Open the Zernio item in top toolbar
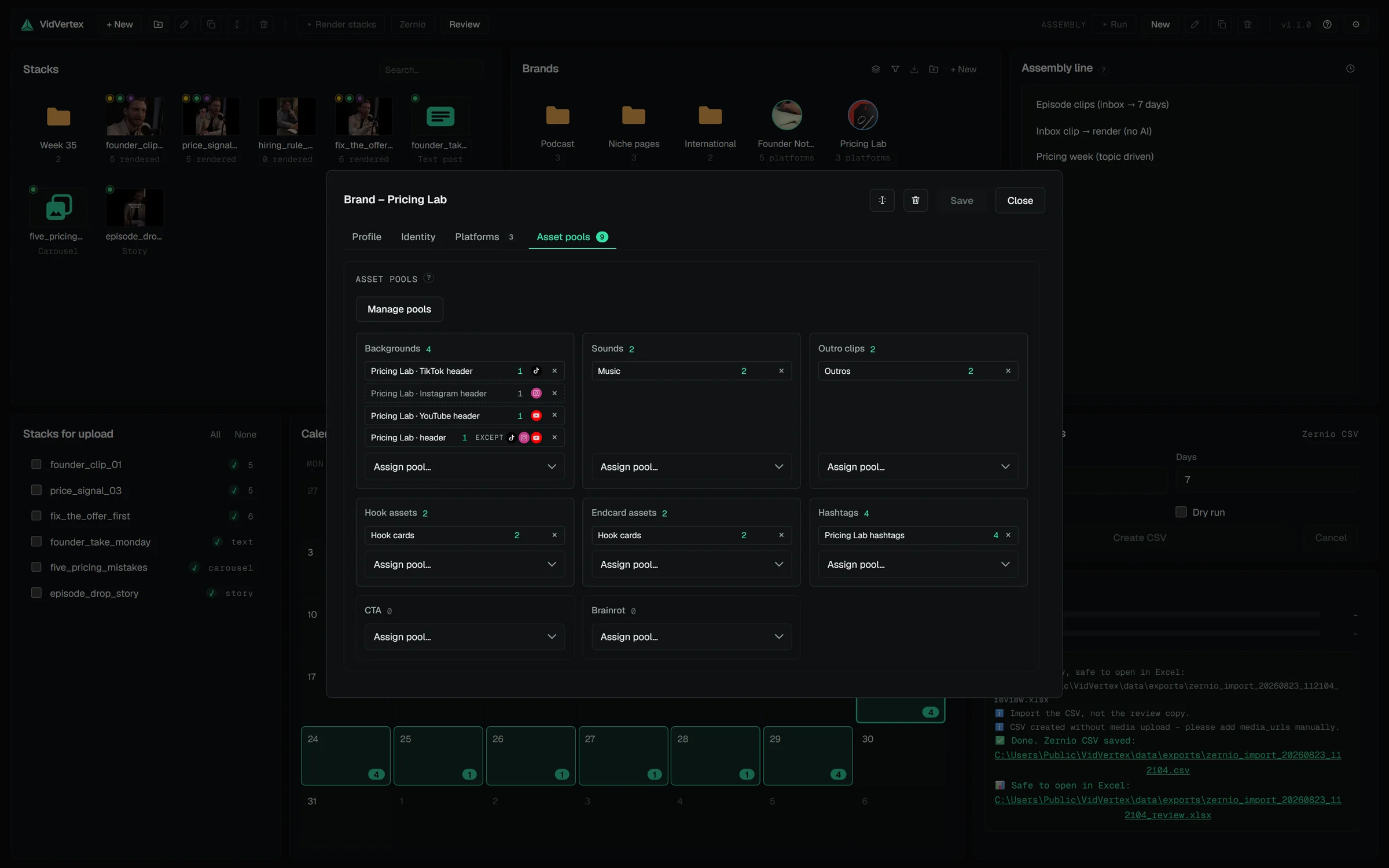 (412, 24)
